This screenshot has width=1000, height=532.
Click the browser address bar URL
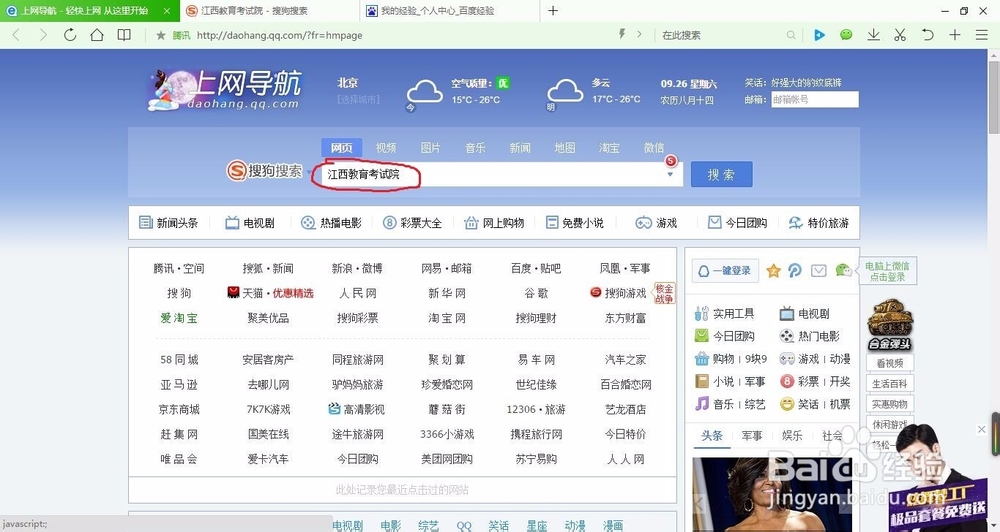click(x=279, y=35)
